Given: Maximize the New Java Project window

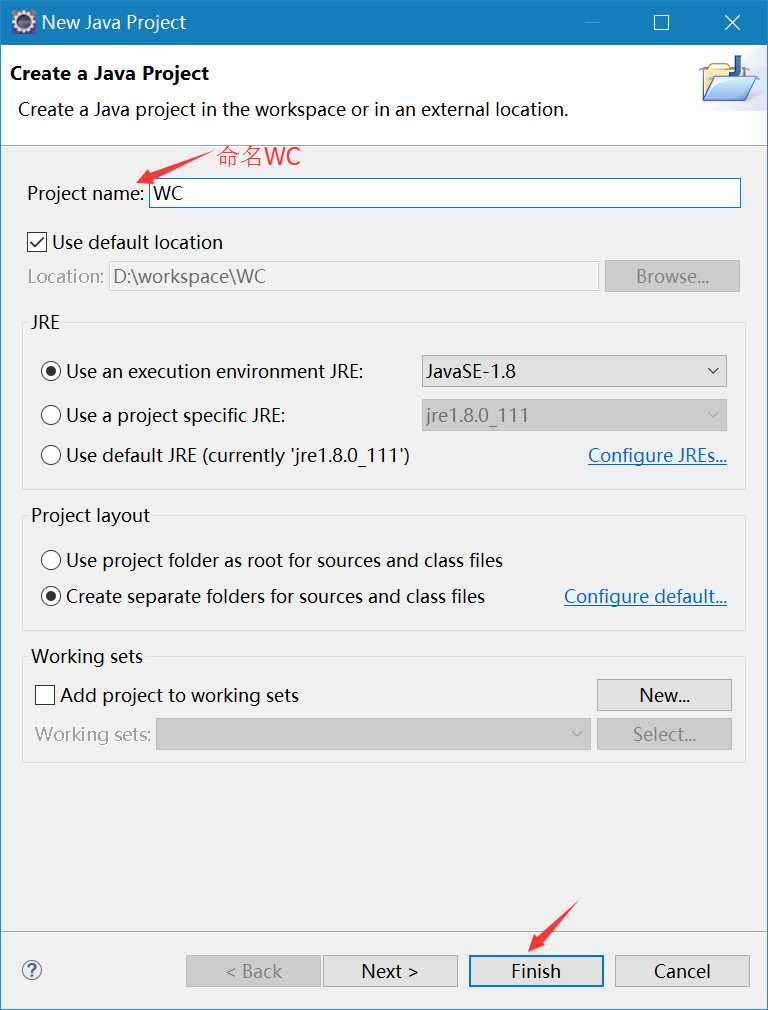Looking at the screenshot, I should [661, 22].
